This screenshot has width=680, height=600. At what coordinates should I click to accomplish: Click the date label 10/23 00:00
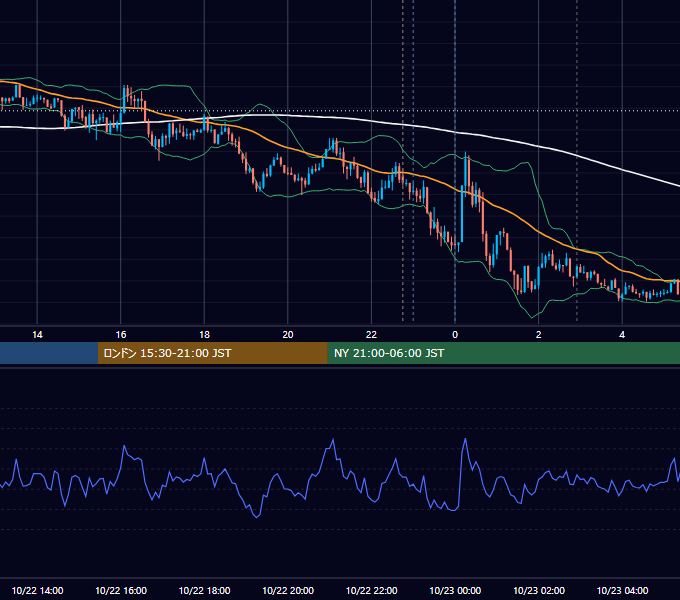point(455,590)
